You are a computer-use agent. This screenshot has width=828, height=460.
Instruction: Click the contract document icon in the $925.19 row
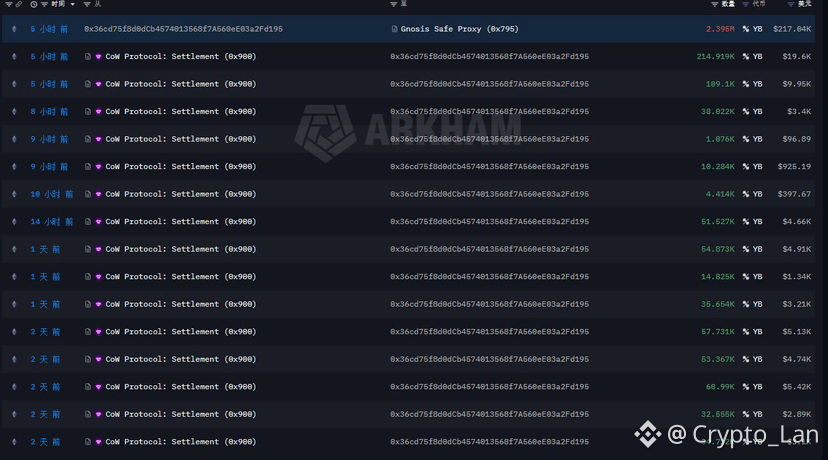click(x=88, y=166)
